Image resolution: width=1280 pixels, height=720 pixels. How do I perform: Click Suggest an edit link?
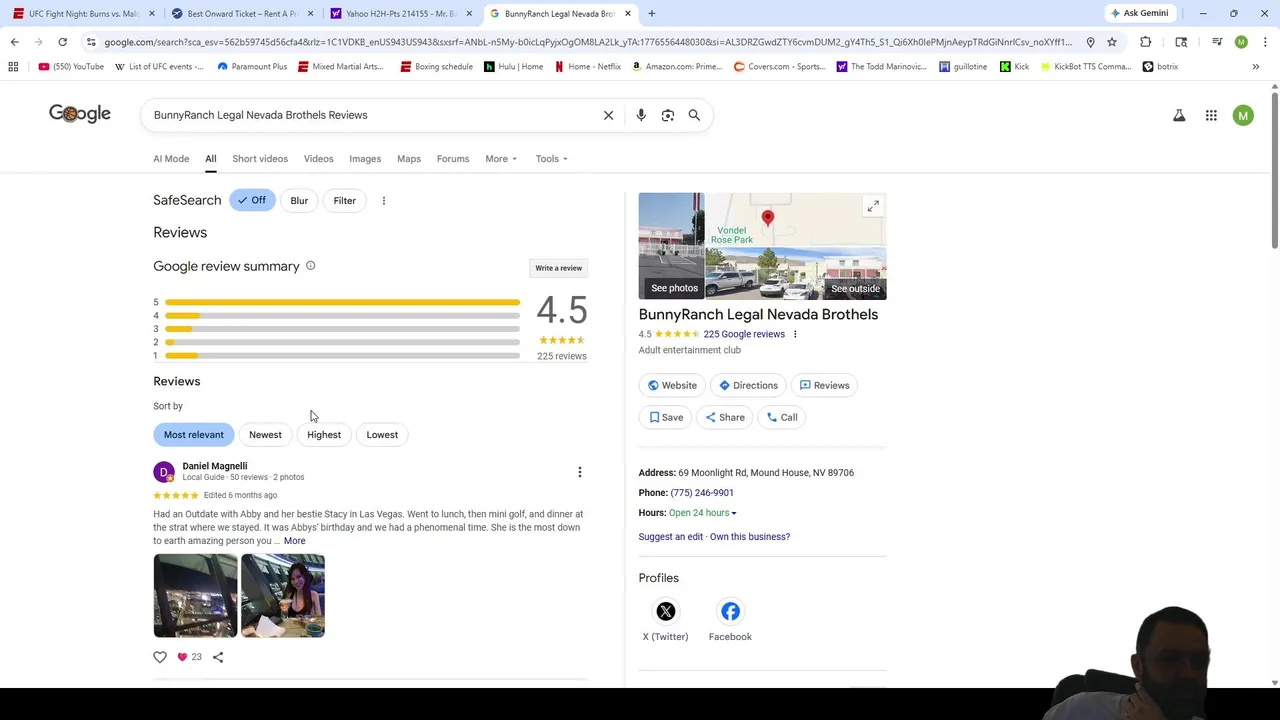click(671, 537)
